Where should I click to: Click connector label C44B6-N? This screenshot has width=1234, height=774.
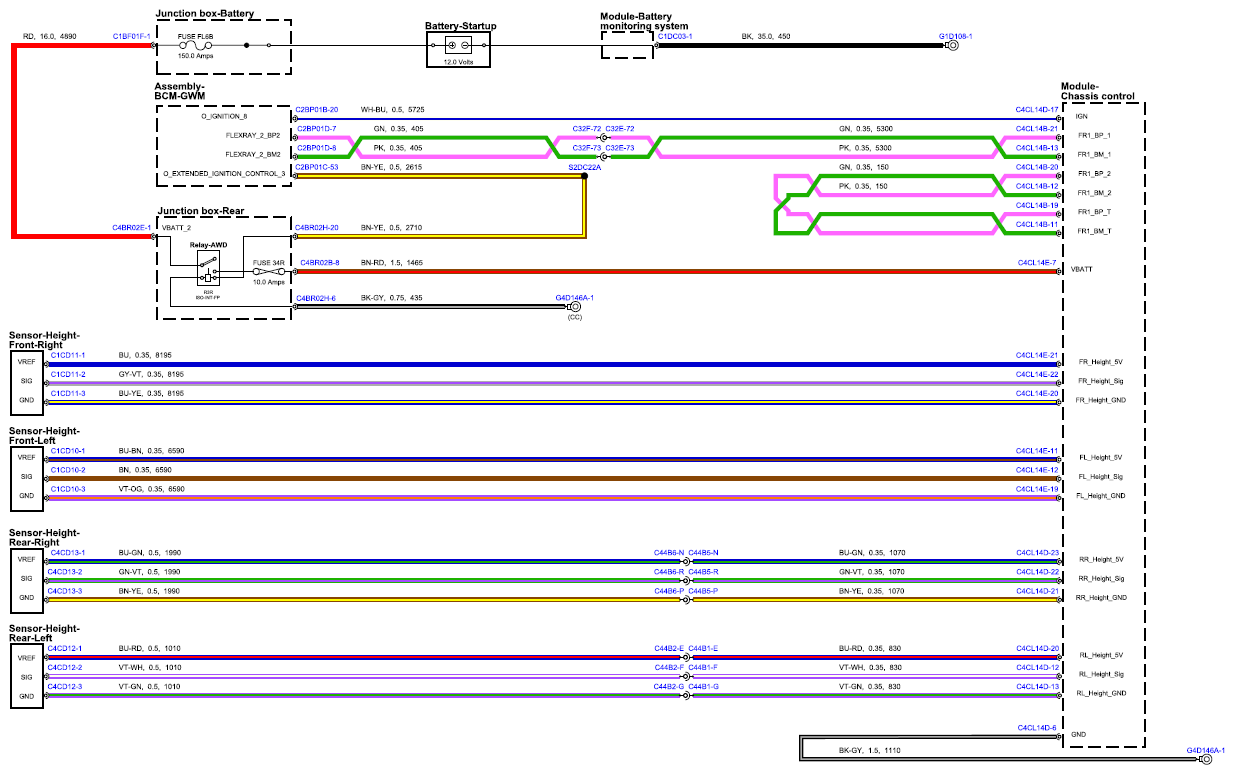click(x=669, y=553)
